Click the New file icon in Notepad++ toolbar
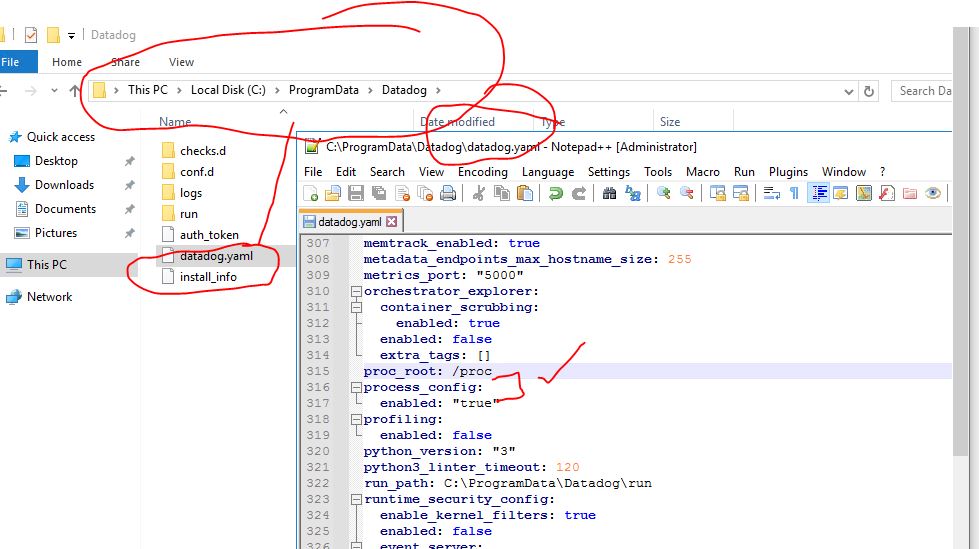This screenshot has height=549, width=979. (312, 194)
